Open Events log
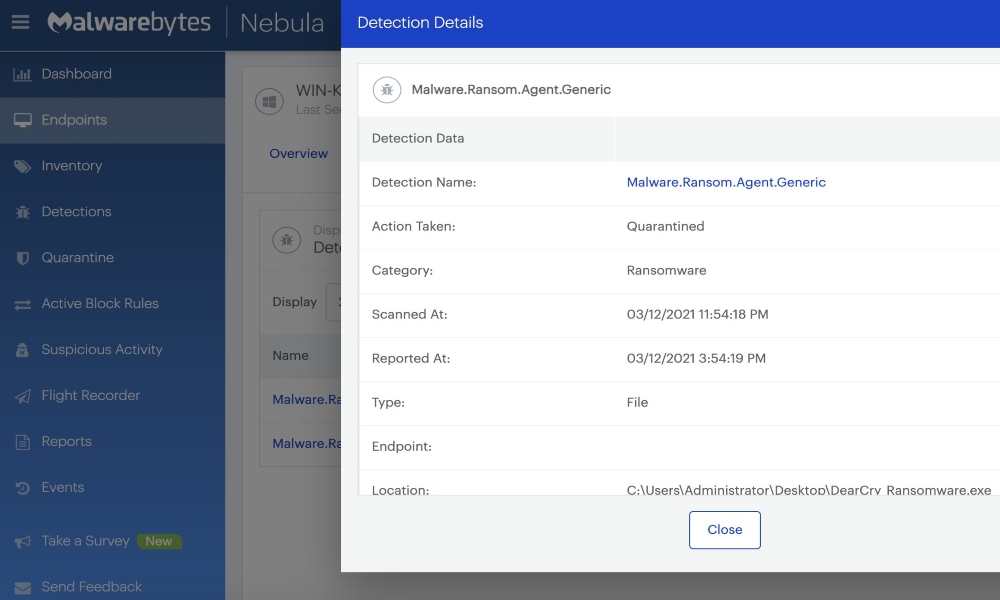This screenshot has width=1000, height=600. click(x=62, y=487)
